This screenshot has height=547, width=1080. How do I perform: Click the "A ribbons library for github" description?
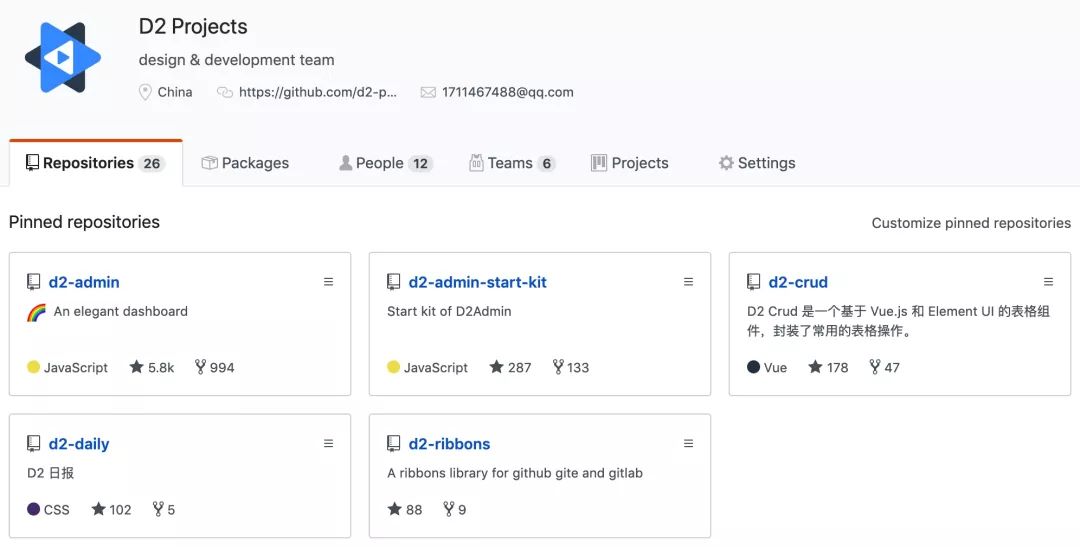[x=515, y=473]
